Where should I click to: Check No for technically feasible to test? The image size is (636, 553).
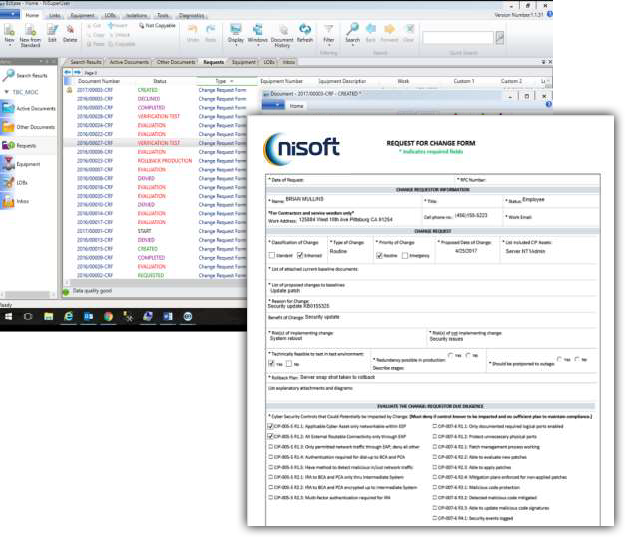(289, 364)
